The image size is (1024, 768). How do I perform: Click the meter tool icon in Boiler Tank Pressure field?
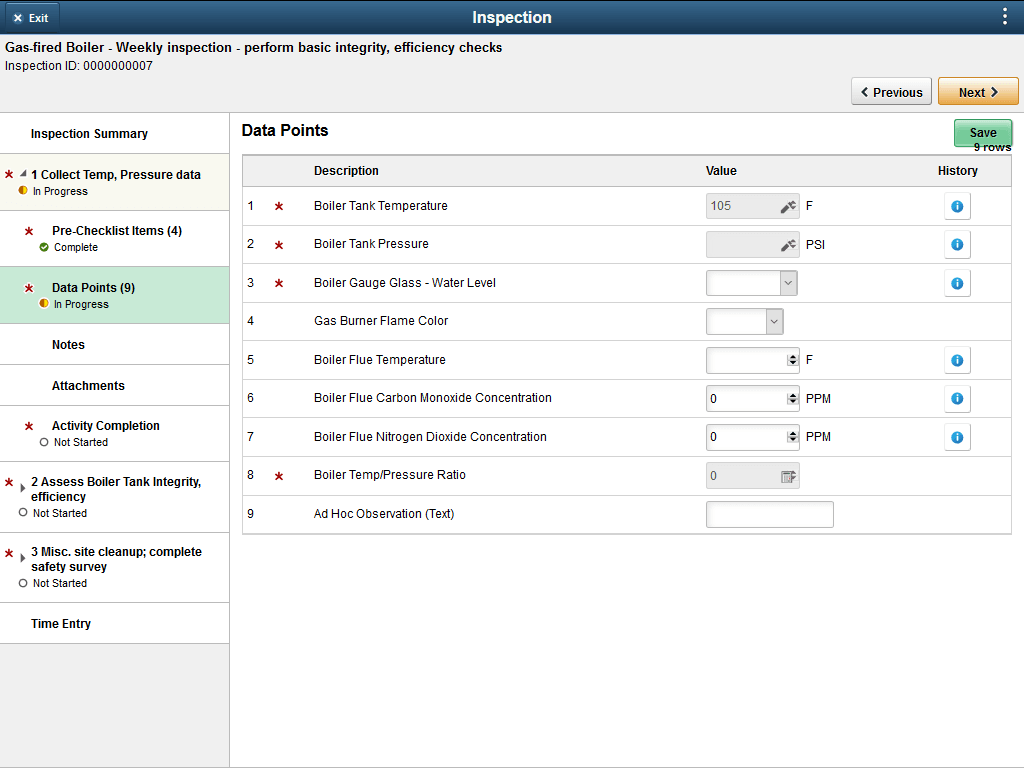click(788, 245)
